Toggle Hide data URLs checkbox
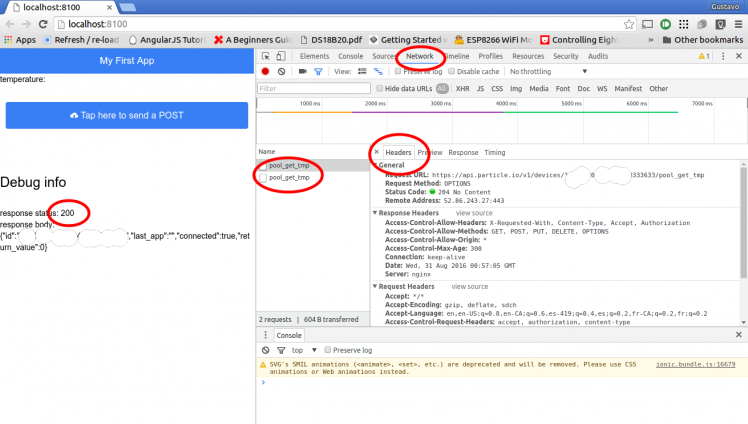The width and height of the screenshot is (748, 424). 380,88
